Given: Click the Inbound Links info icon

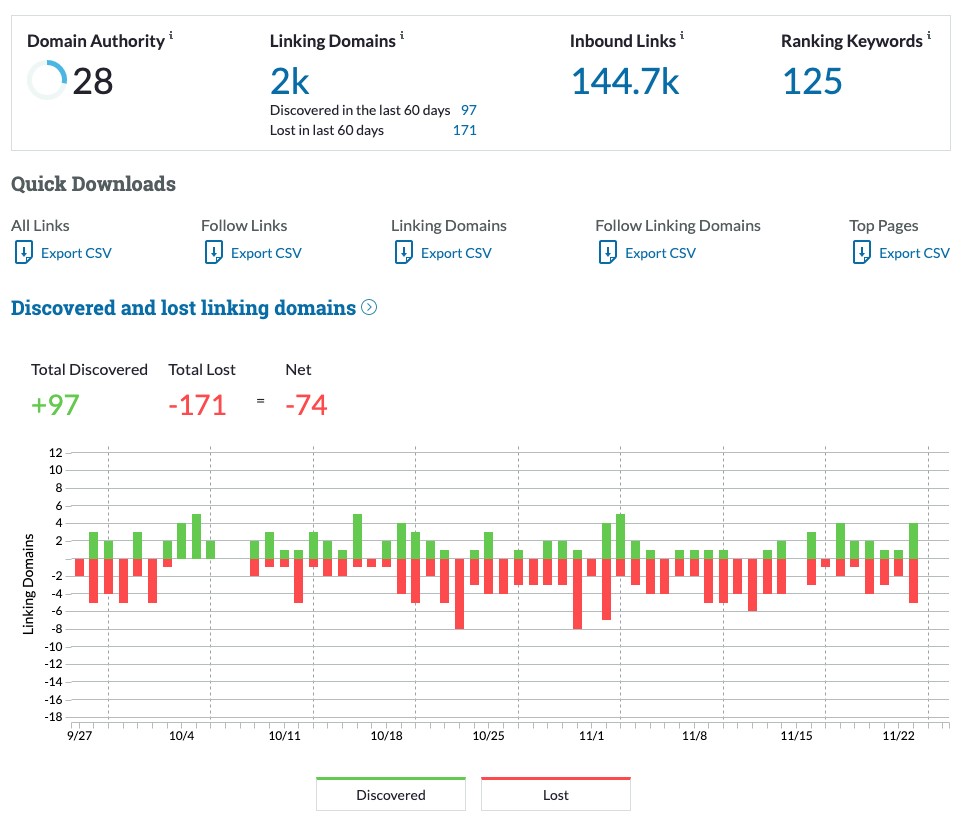Looking at the screenshot, I should tap(683, 37).
